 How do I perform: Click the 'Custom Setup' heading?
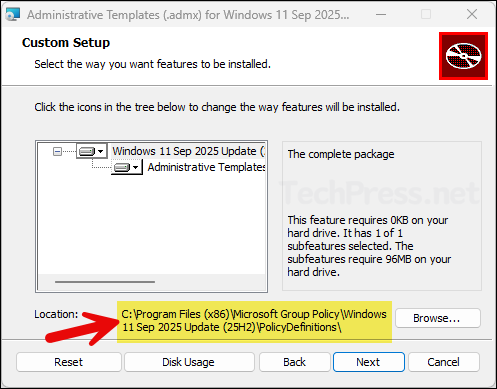(66, 43)
